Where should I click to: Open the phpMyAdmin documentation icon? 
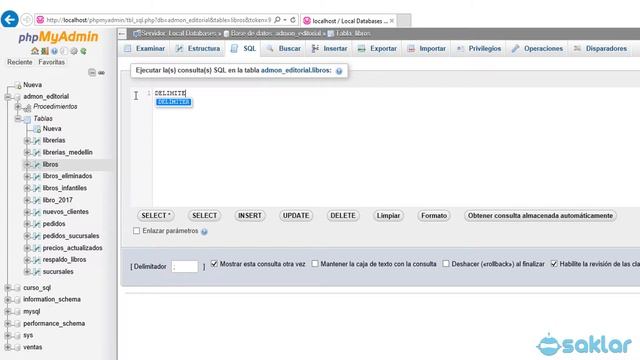click(54, 51)
